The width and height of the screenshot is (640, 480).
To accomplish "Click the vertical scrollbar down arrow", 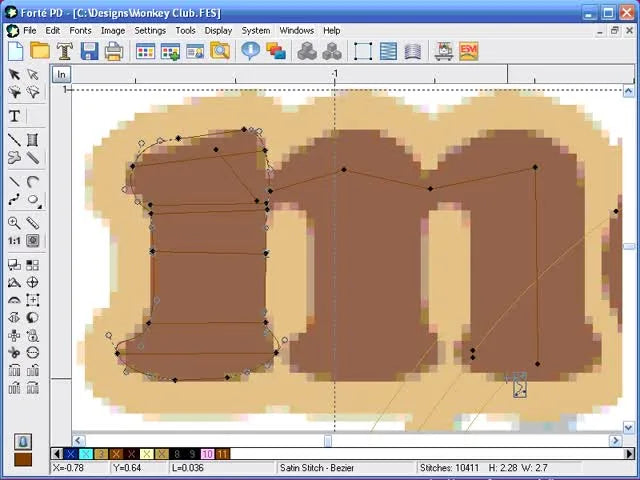I will click(629, 428).
